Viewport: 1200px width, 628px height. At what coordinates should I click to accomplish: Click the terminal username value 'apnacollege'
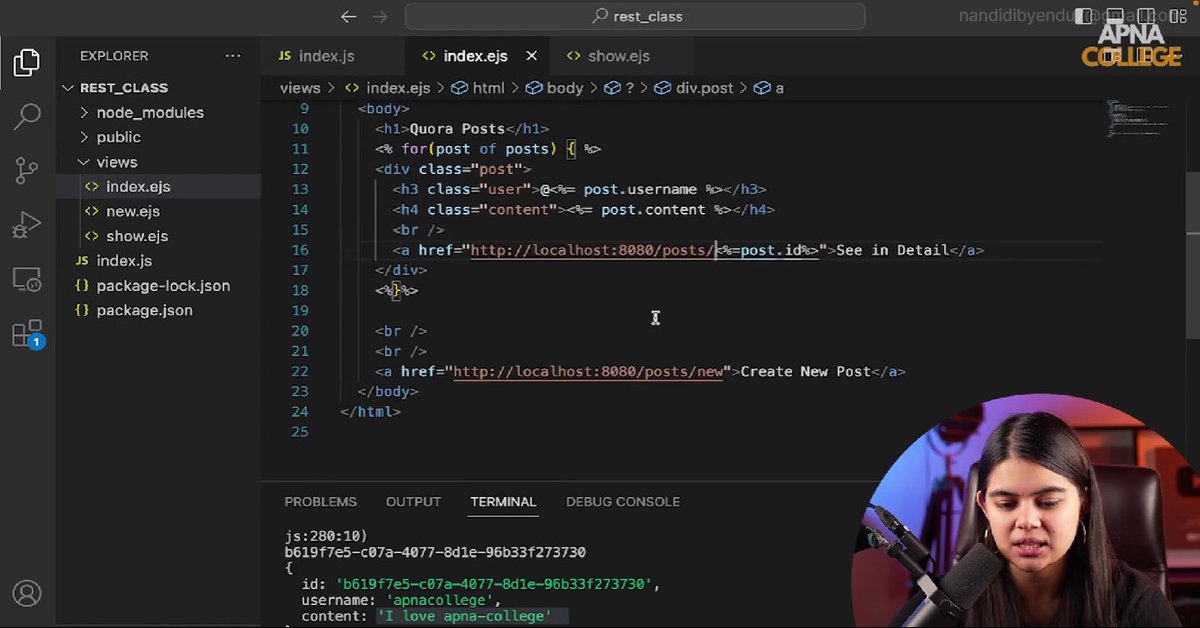pyautogui.click(x=439, y=600)
